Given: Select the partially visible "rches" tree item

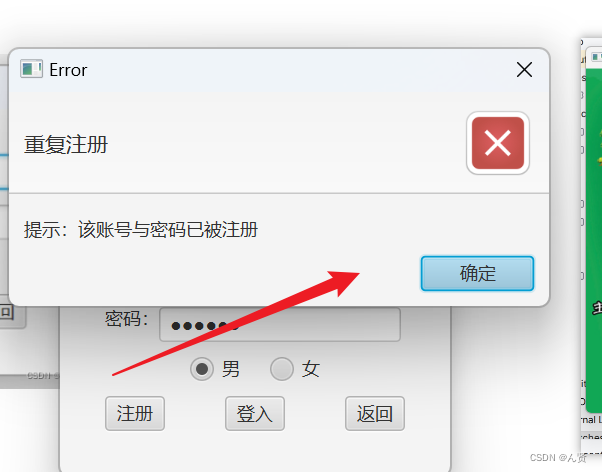Looking at the screenshot, I should (x=591, y=437).
